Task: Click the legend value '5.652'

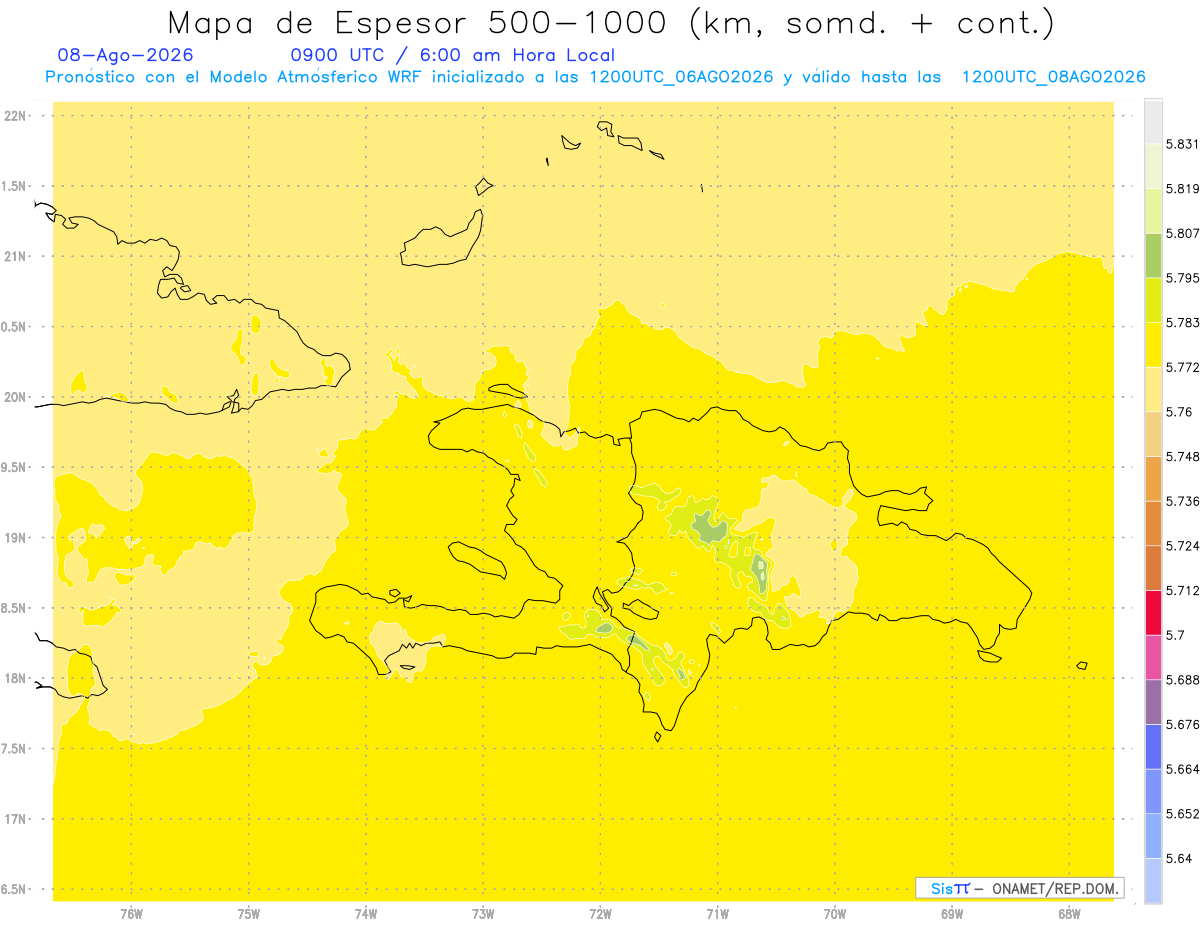Action: pos(1183,814)
